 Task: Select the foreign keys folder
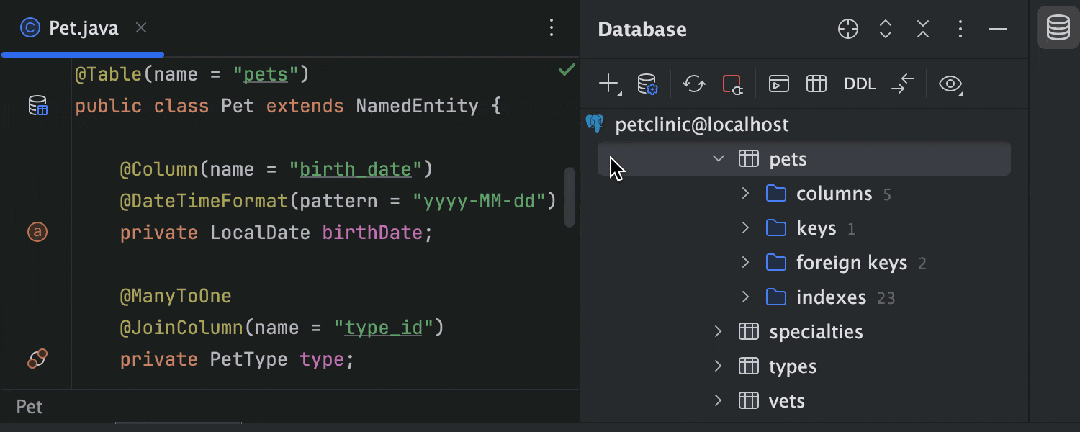click(x=851, y=263)
